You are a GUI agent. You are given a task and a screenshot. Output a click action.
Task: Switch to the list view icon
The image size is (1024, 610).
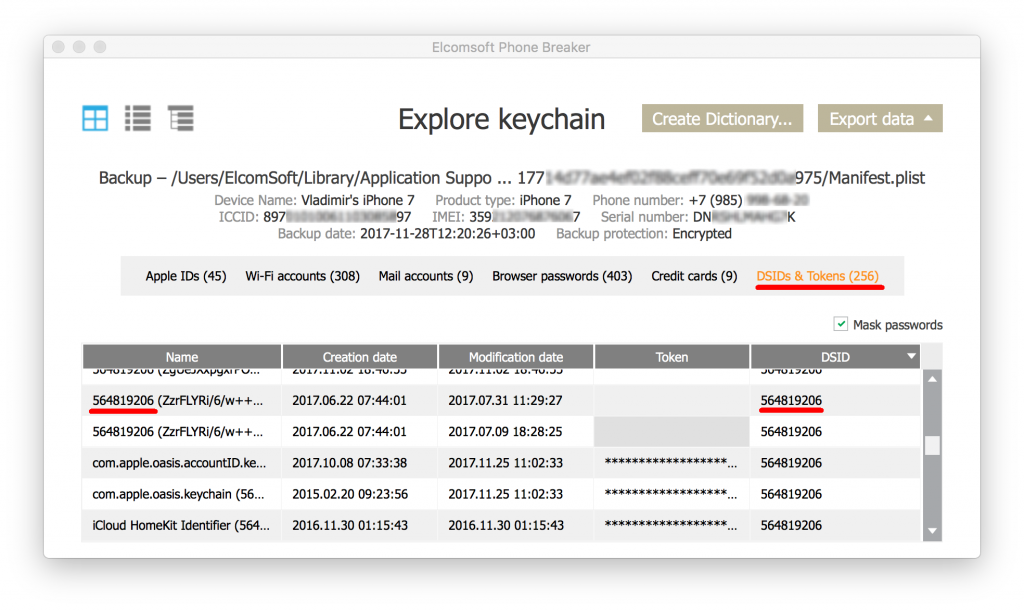click(137, 117)
